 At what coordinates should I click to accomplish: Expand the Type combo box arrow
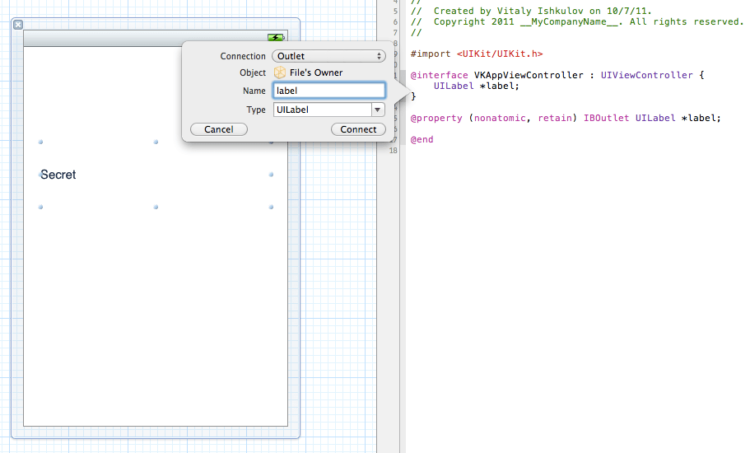378,110
